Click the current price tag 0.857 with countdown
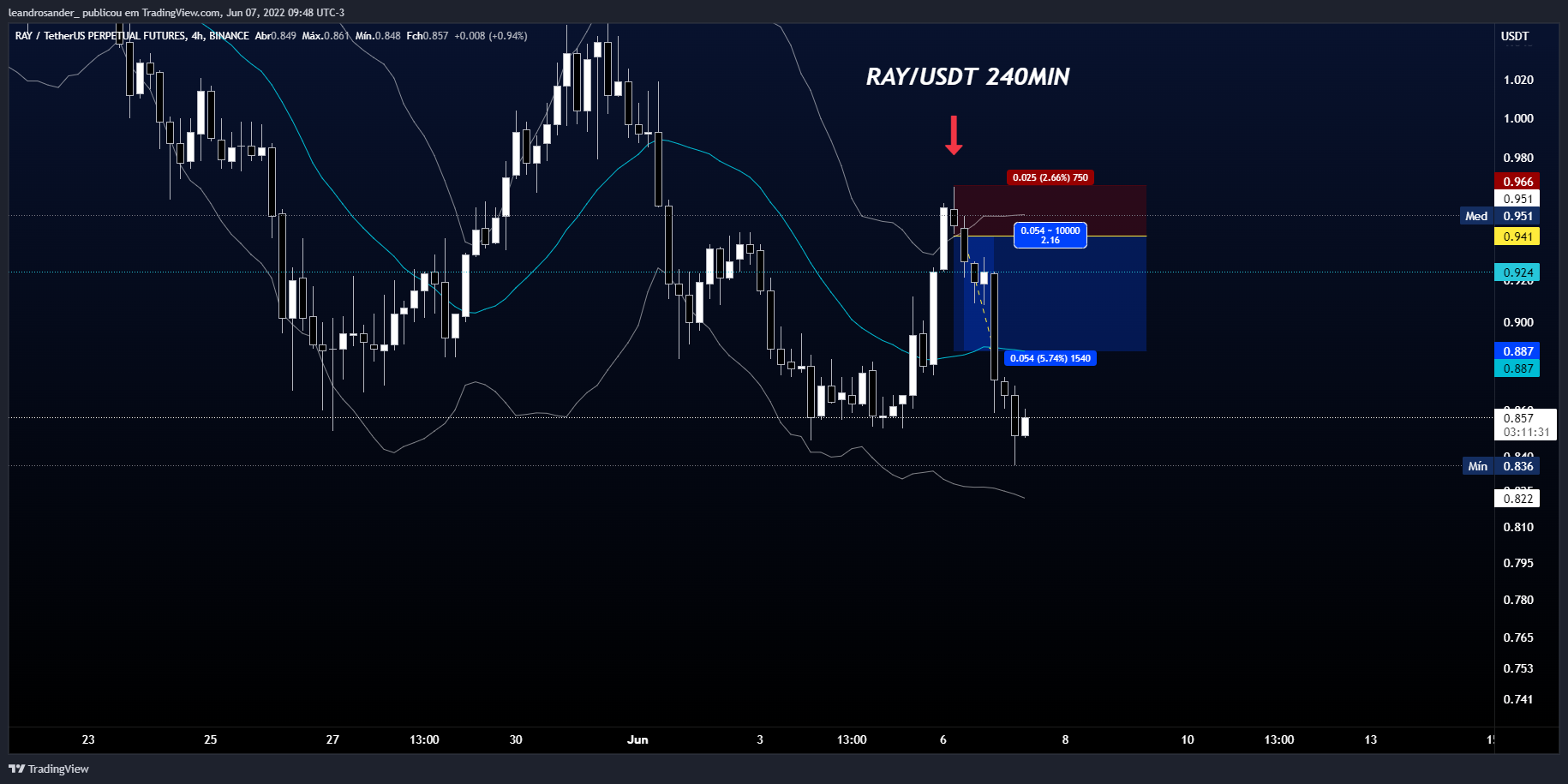1568x784 pixels. coord(1525,425)
